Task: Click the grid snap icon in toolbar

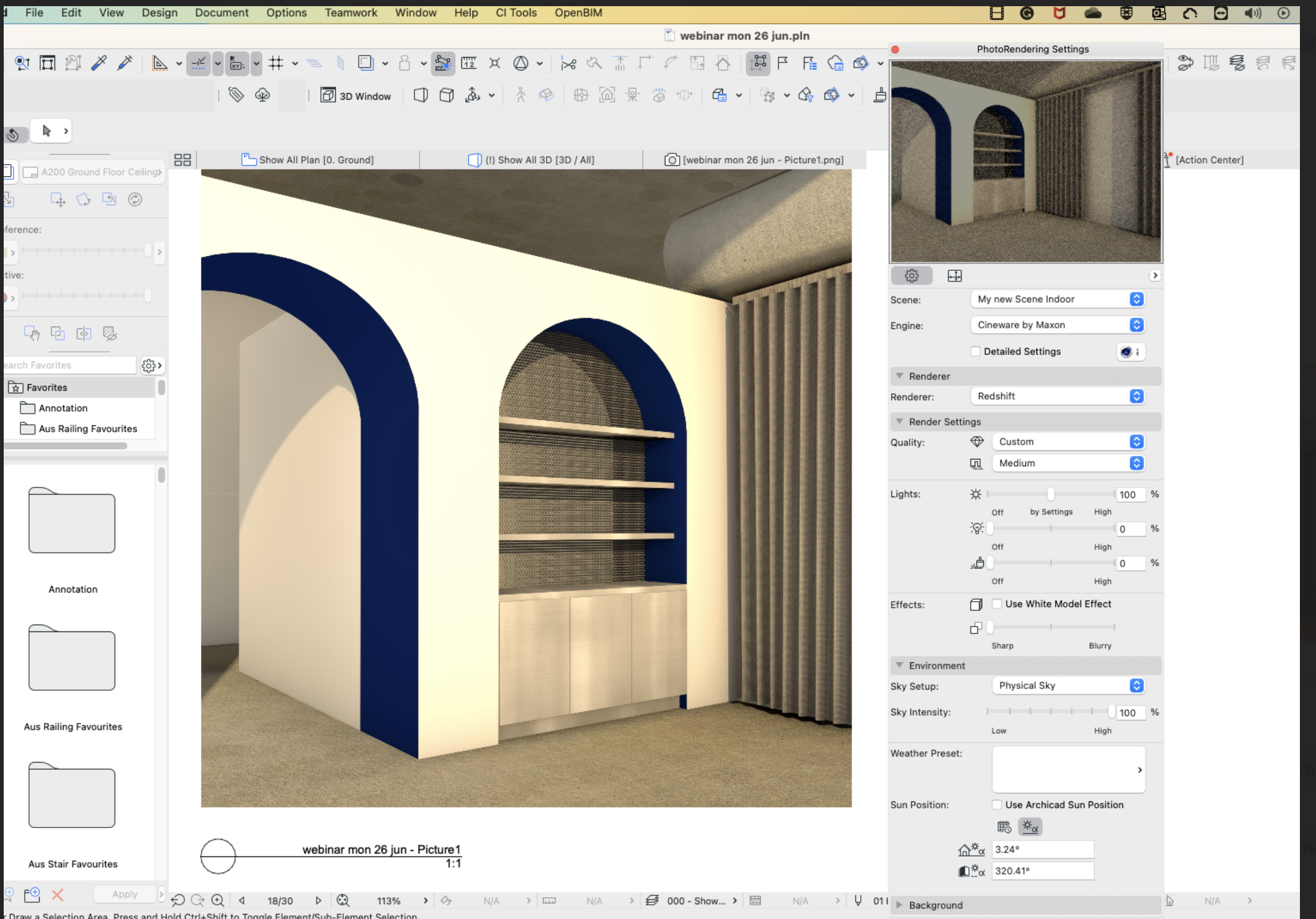Action: (276, 63)
